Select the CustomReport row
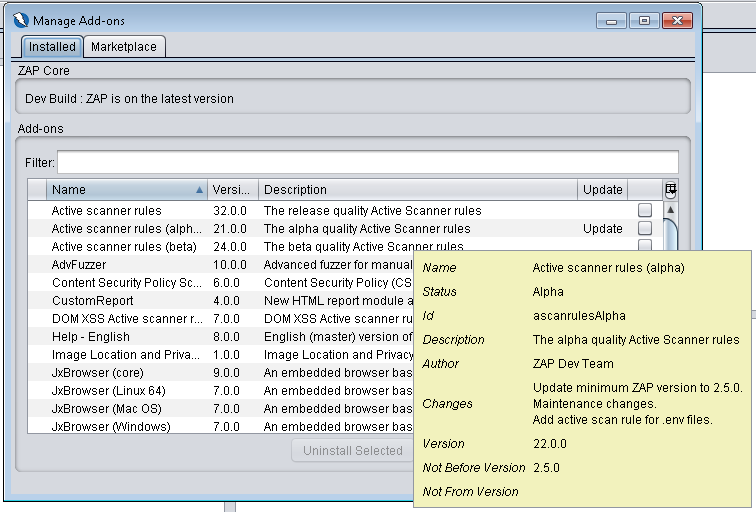This screenshot has height=512, width=756. (220, 301)
